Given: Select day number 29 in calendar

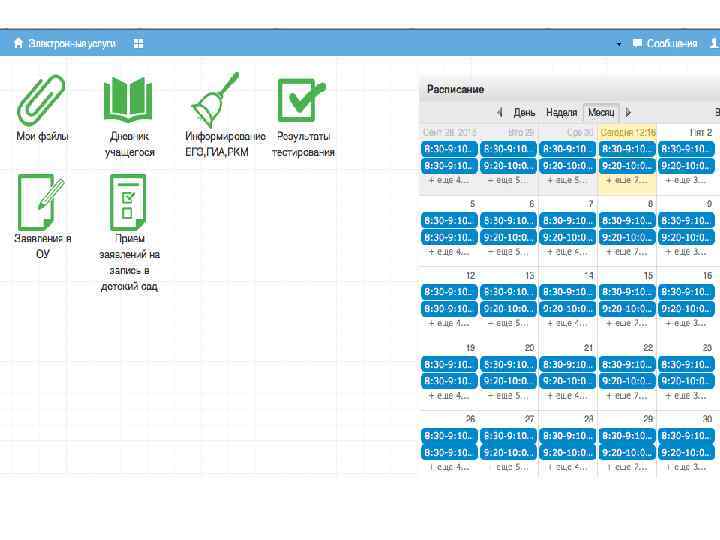Looking at the screenshot, I should tap(648, 419).
